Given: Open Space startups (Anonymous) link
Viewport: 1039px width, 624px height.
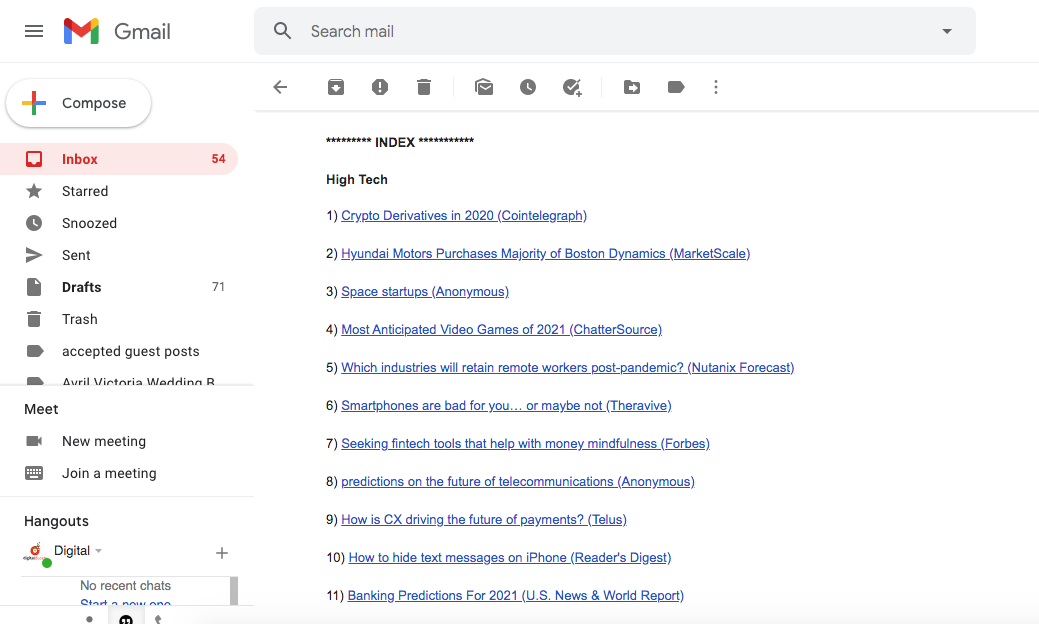Looking at the screenshot, I should click(x=425, y=291).
